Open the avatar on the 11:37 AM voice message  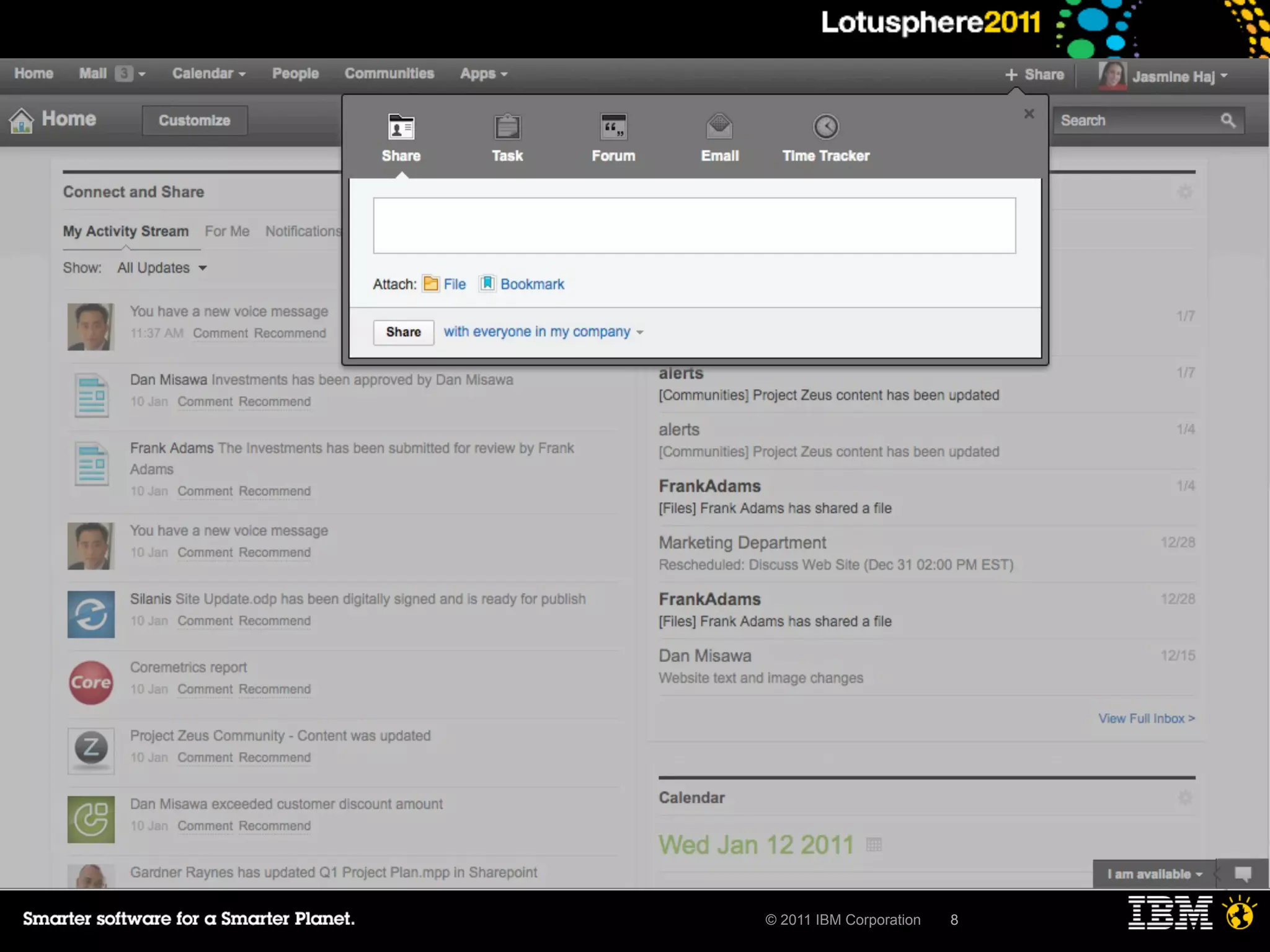coord(91,327)
